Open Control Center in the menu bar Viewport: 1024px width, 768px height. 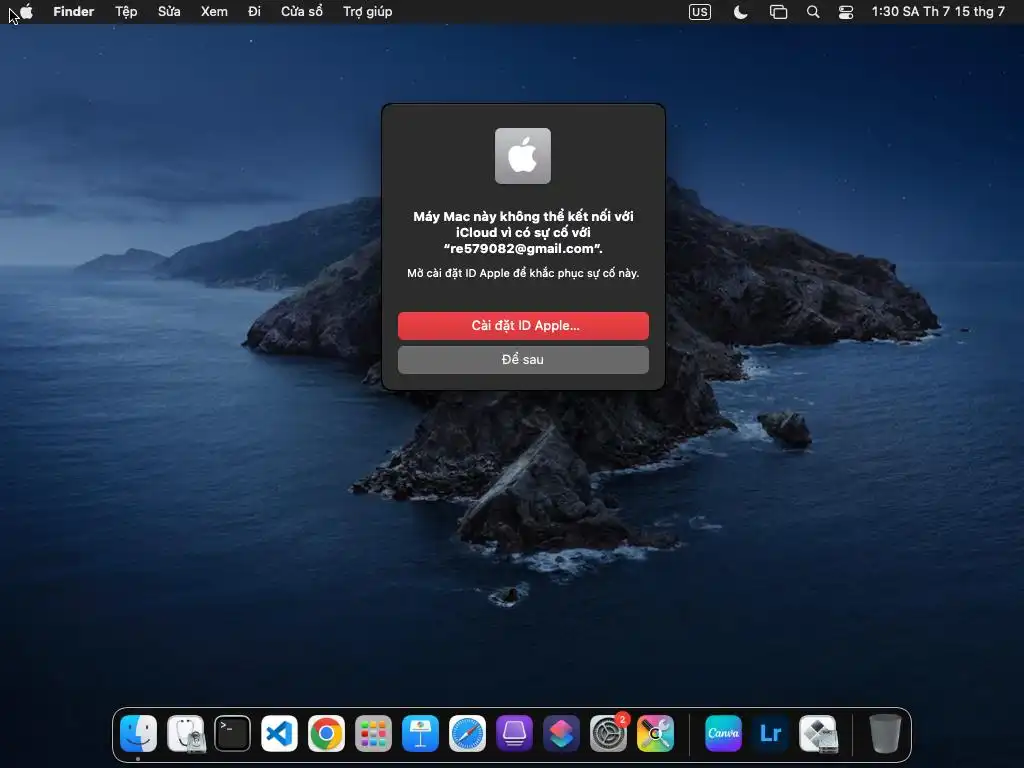846,12
